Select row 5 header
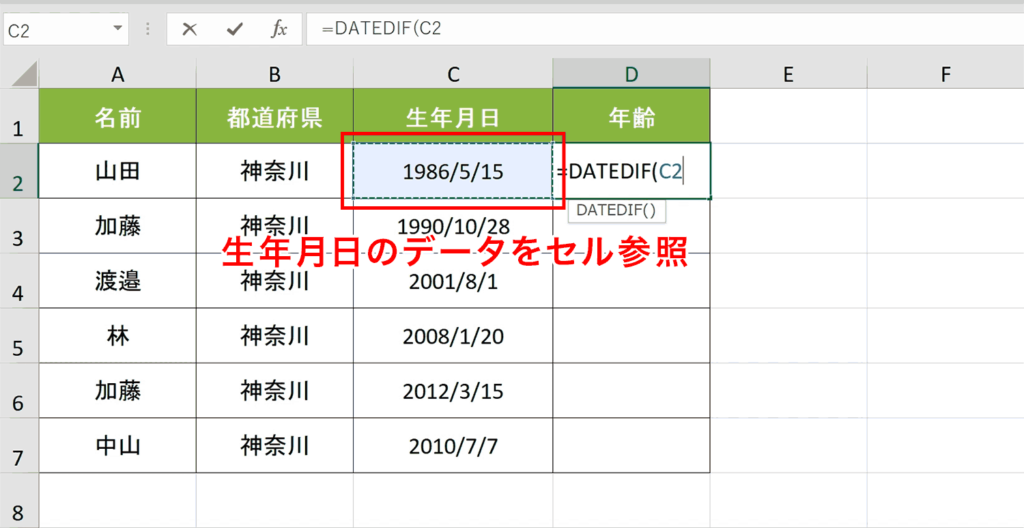The width and height of the screenshot is (1024, 528). pos(19,336)
